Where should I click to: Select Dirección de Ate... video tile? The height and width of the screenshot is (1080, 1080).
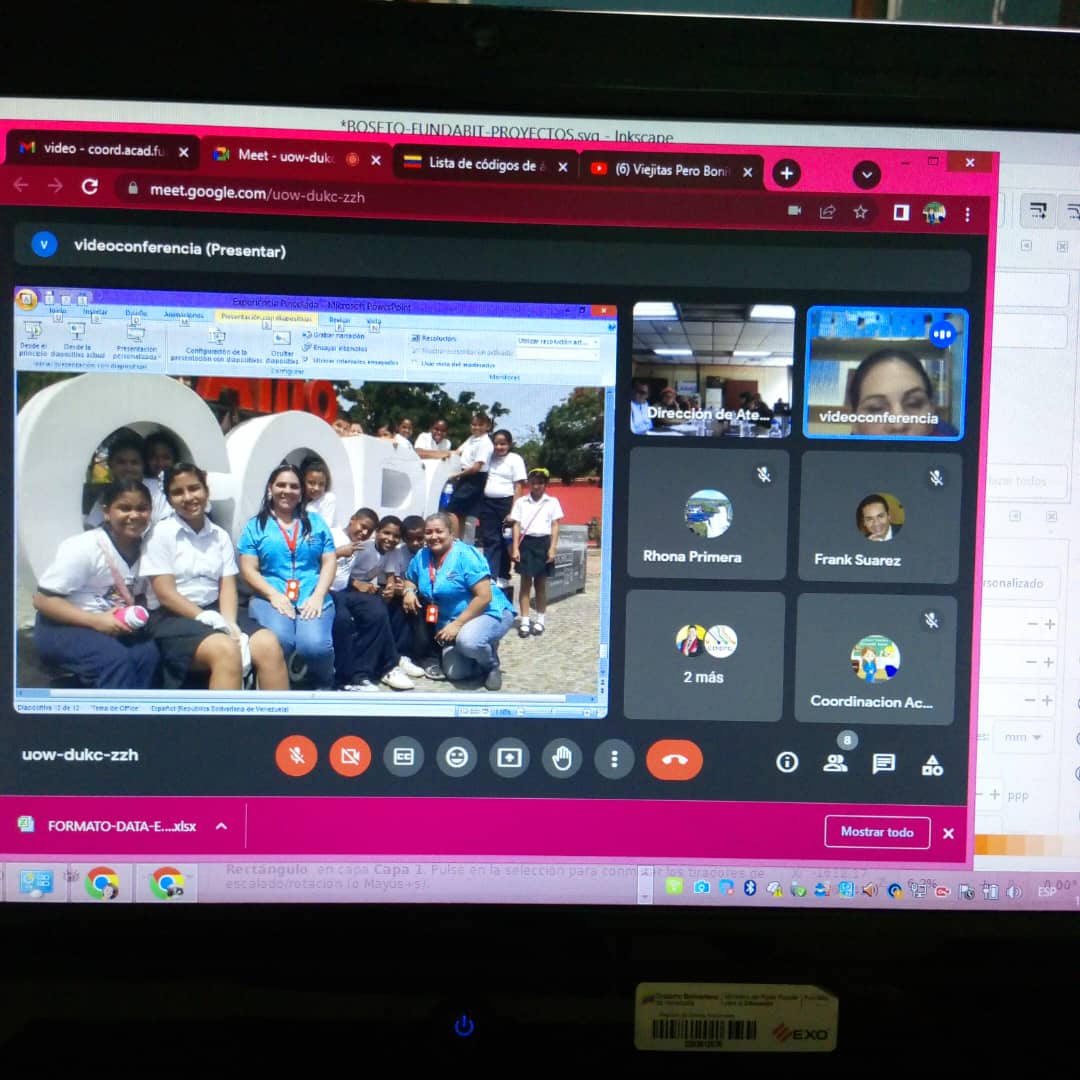coord(712,369)
